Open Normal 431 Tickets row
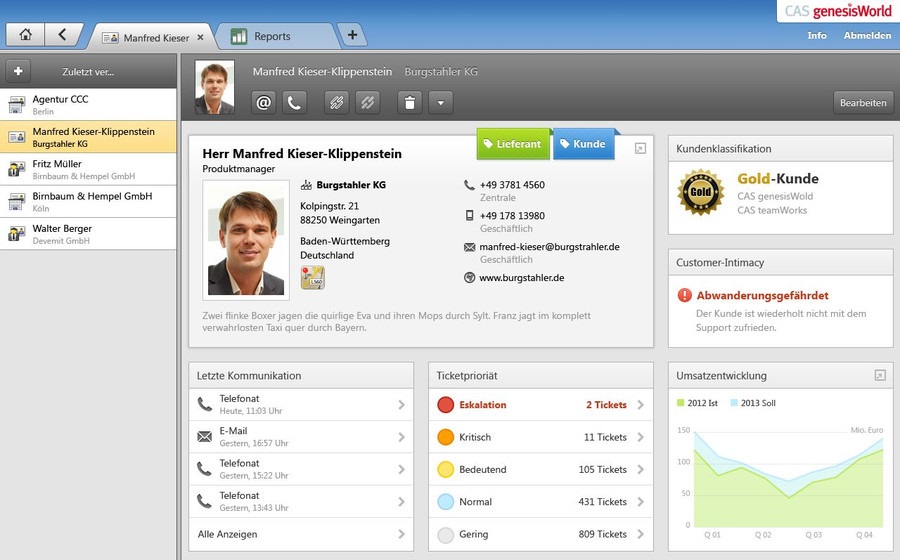The image size is (900, 560). pos(541,501)
